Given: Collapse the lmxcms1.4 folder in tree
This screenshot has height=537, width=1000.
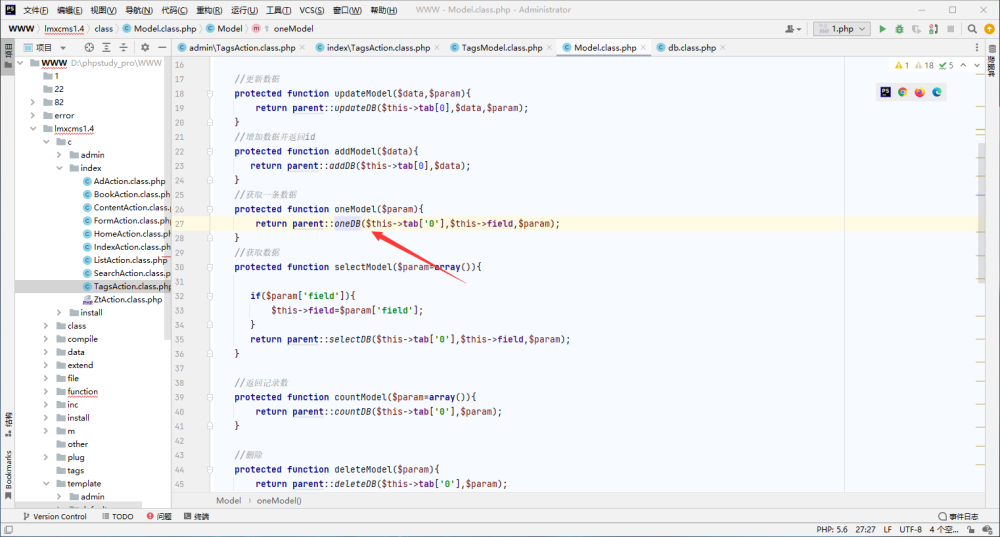Looking at the screenshot, I should (x=33, y=129).
